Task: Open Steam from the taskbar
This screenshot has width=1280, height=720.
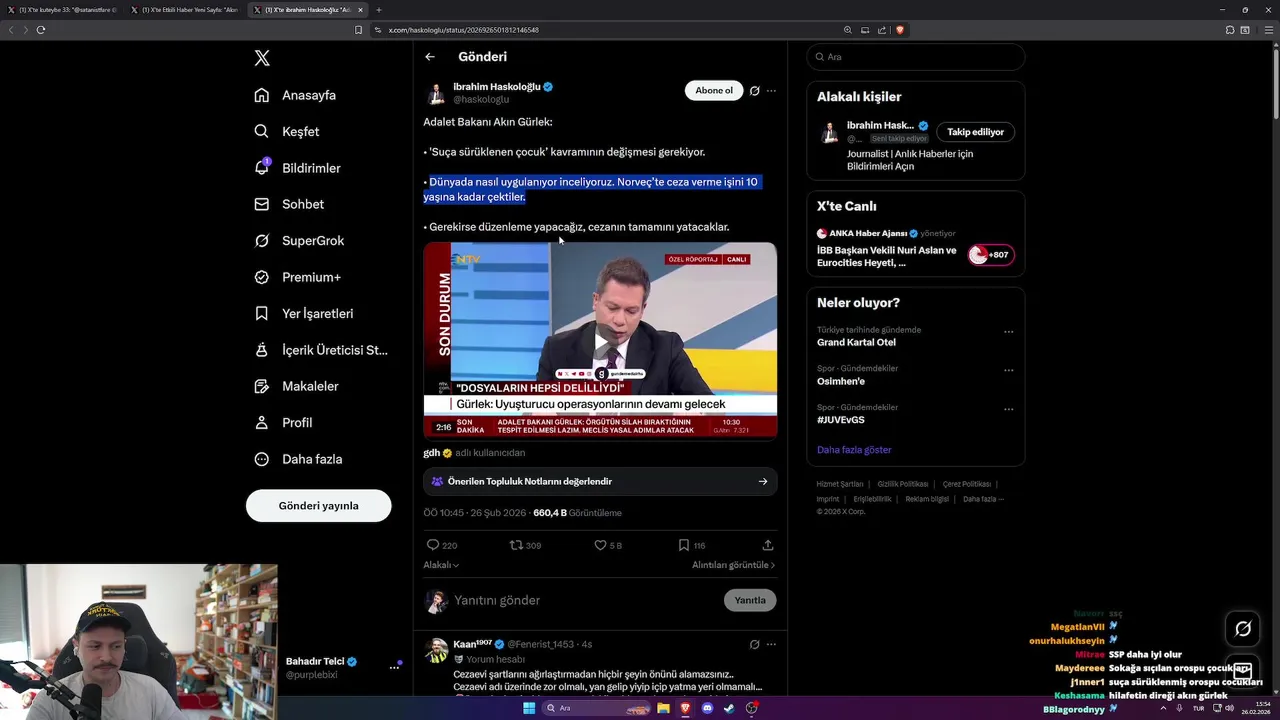Action: point(729,708)
